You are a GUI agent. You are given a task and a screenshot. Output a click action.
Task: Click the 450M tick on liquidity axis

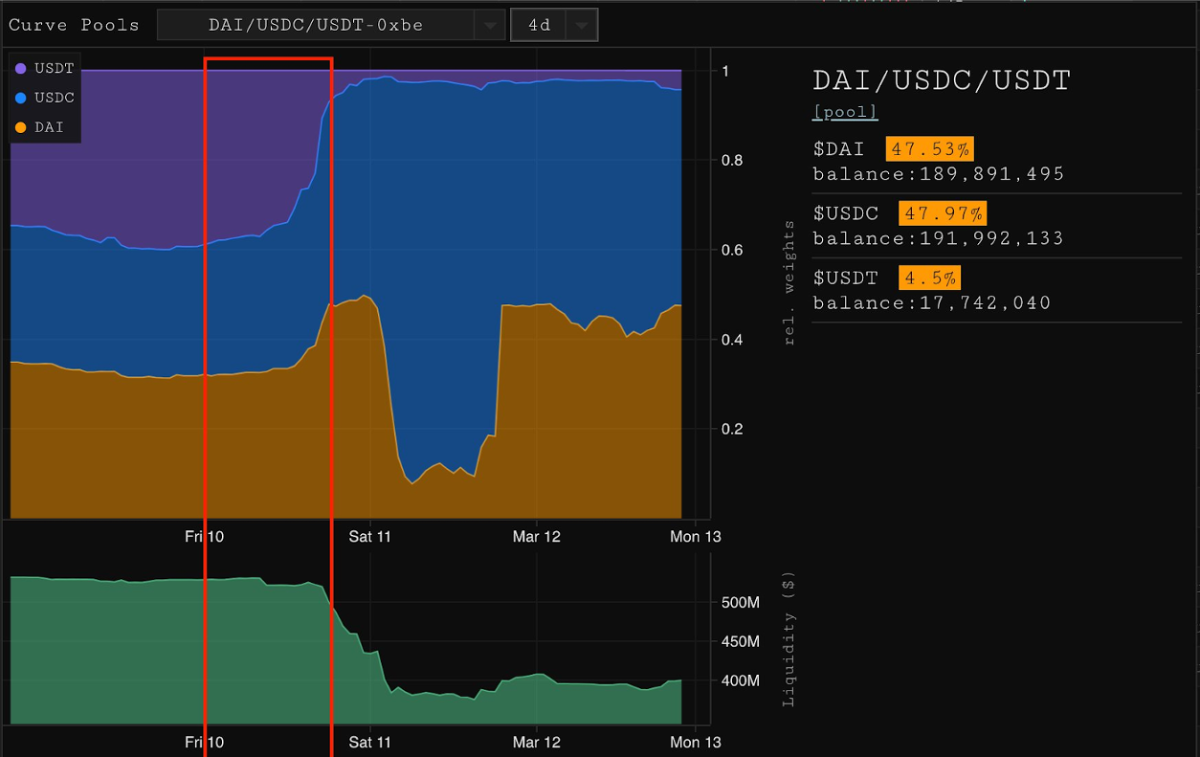[x=740, y=642]
